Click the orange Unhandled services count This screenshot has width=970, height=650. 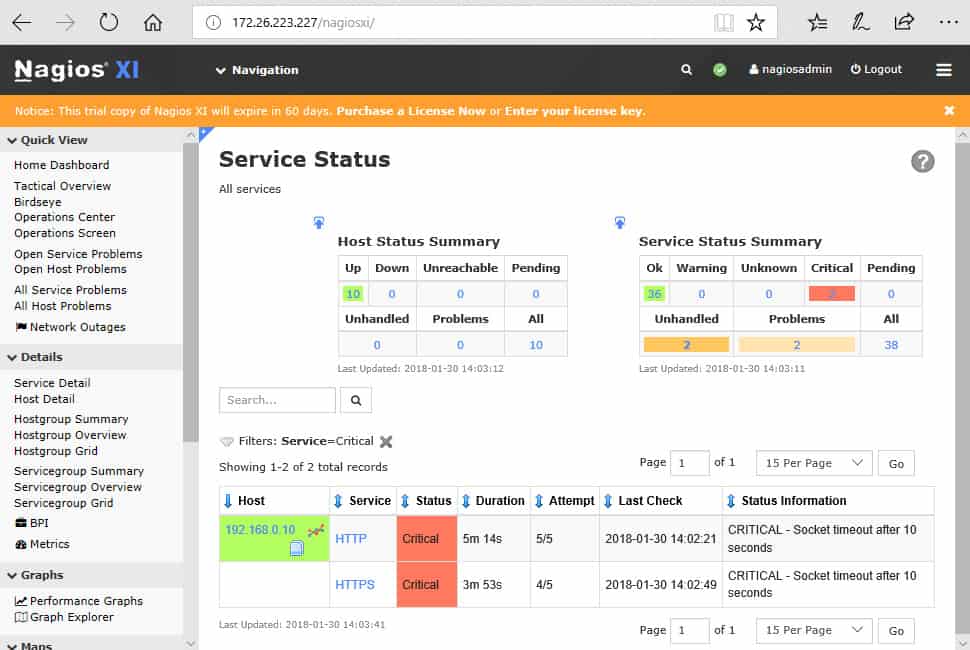(686, 344)
